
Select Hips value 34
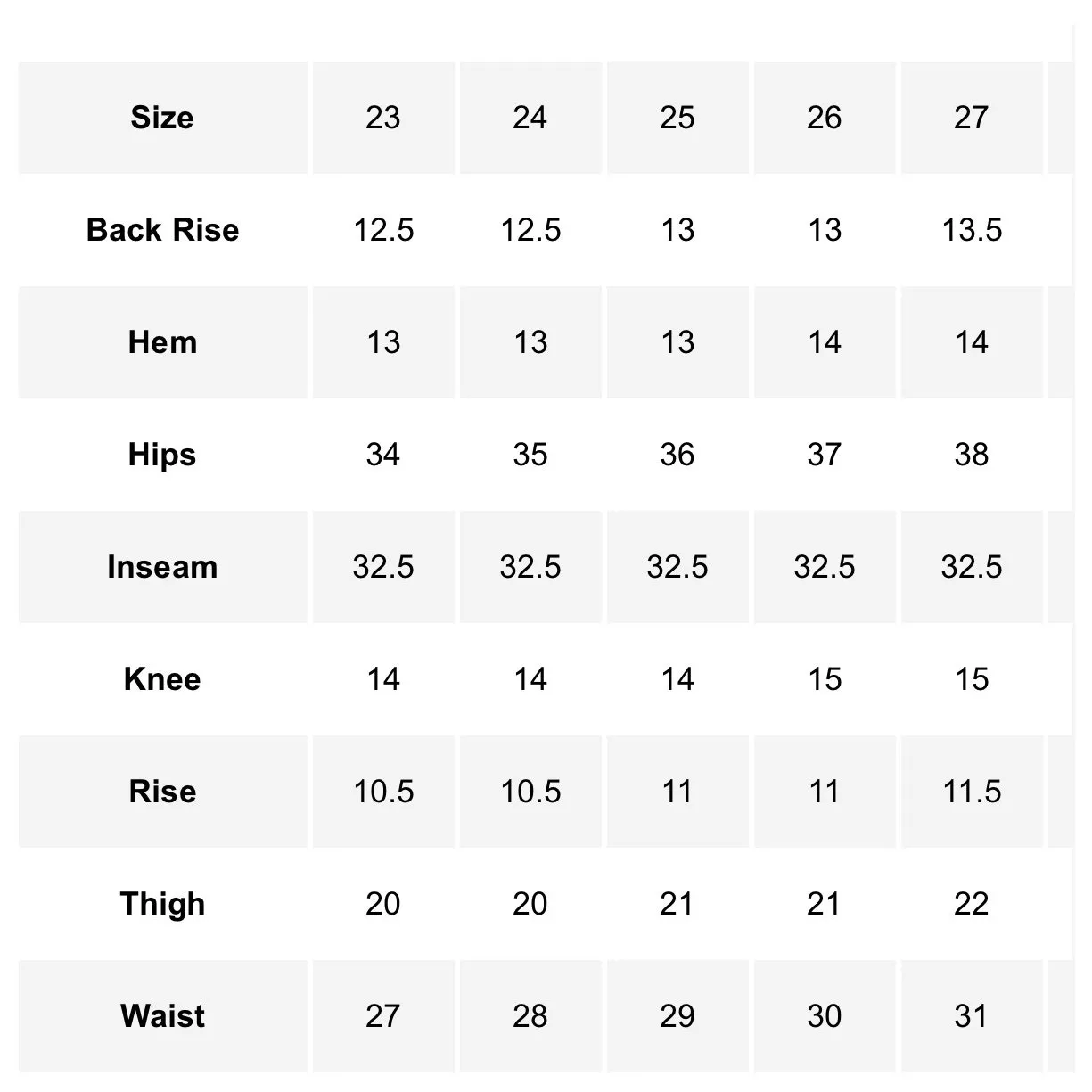(383, 455)
